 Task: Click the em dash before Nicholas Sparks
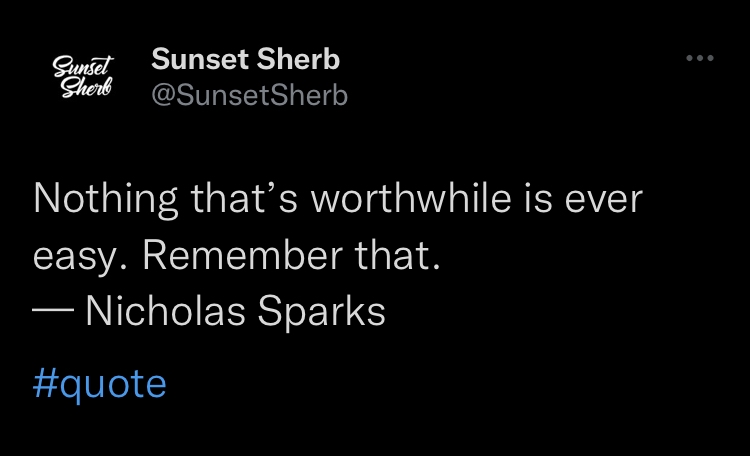pyautogui.click(x=53, y=310)
